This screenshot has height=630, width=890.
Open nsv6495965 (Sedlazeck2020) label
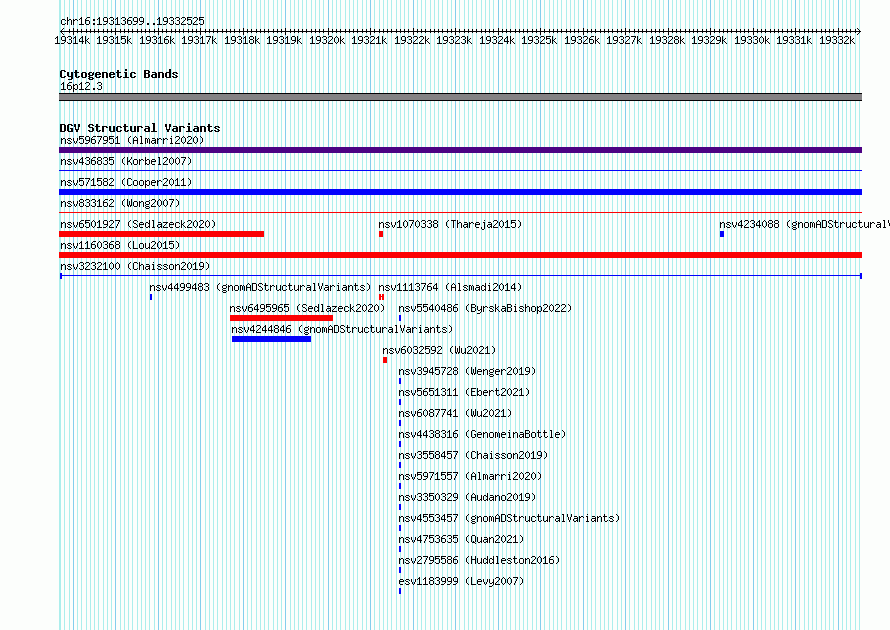tap(307, 308)
